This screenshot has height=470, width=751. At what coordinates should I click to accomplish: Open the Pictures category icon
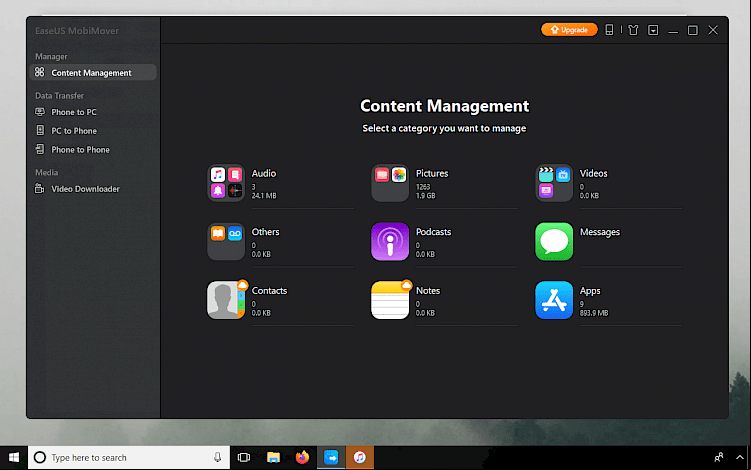tap(390, 183)
